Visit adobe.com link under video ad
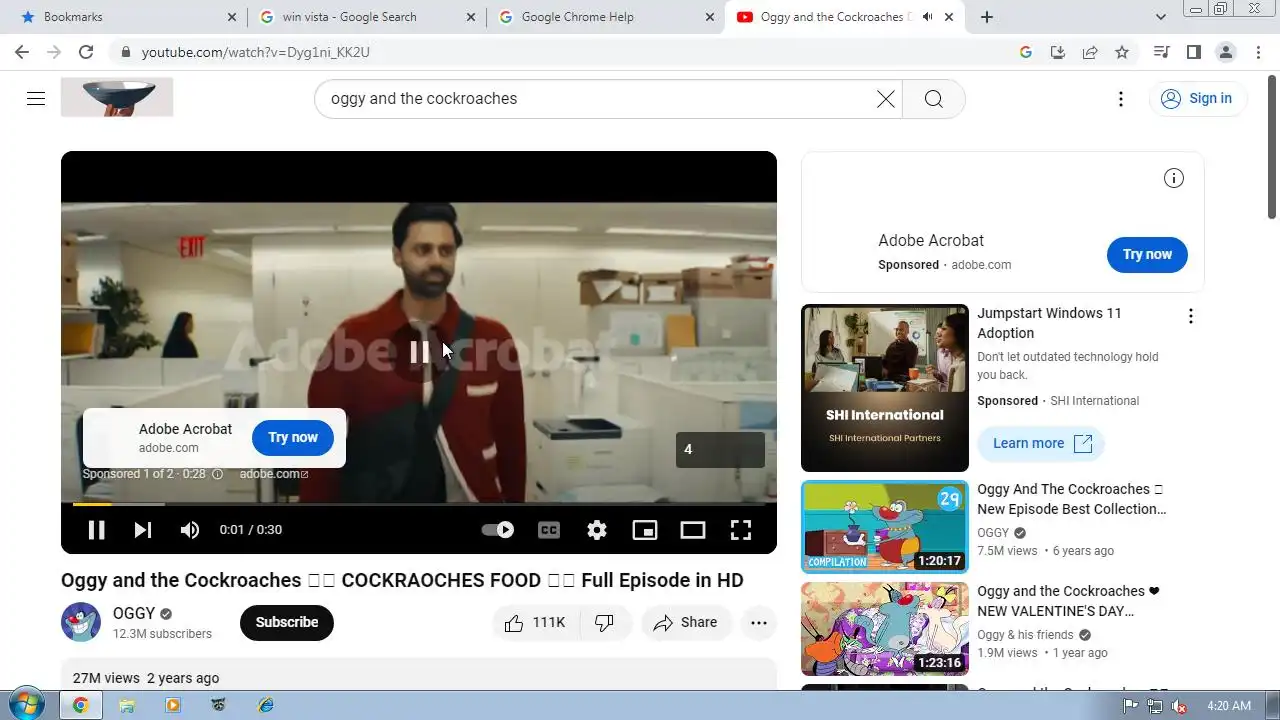Viewport: 1280px width, 720px height. click(273, 474)
